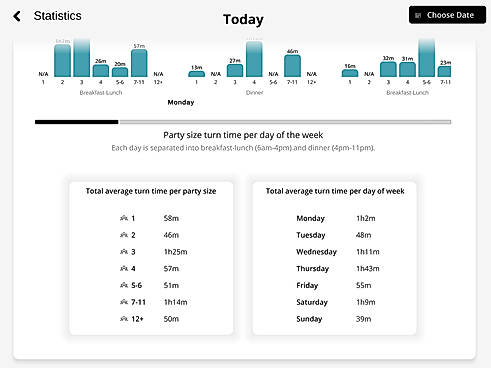The width and height of the screenshot is (491, 368).
Task: Click the Thursday 1h43m row
Action: [337, 269]
